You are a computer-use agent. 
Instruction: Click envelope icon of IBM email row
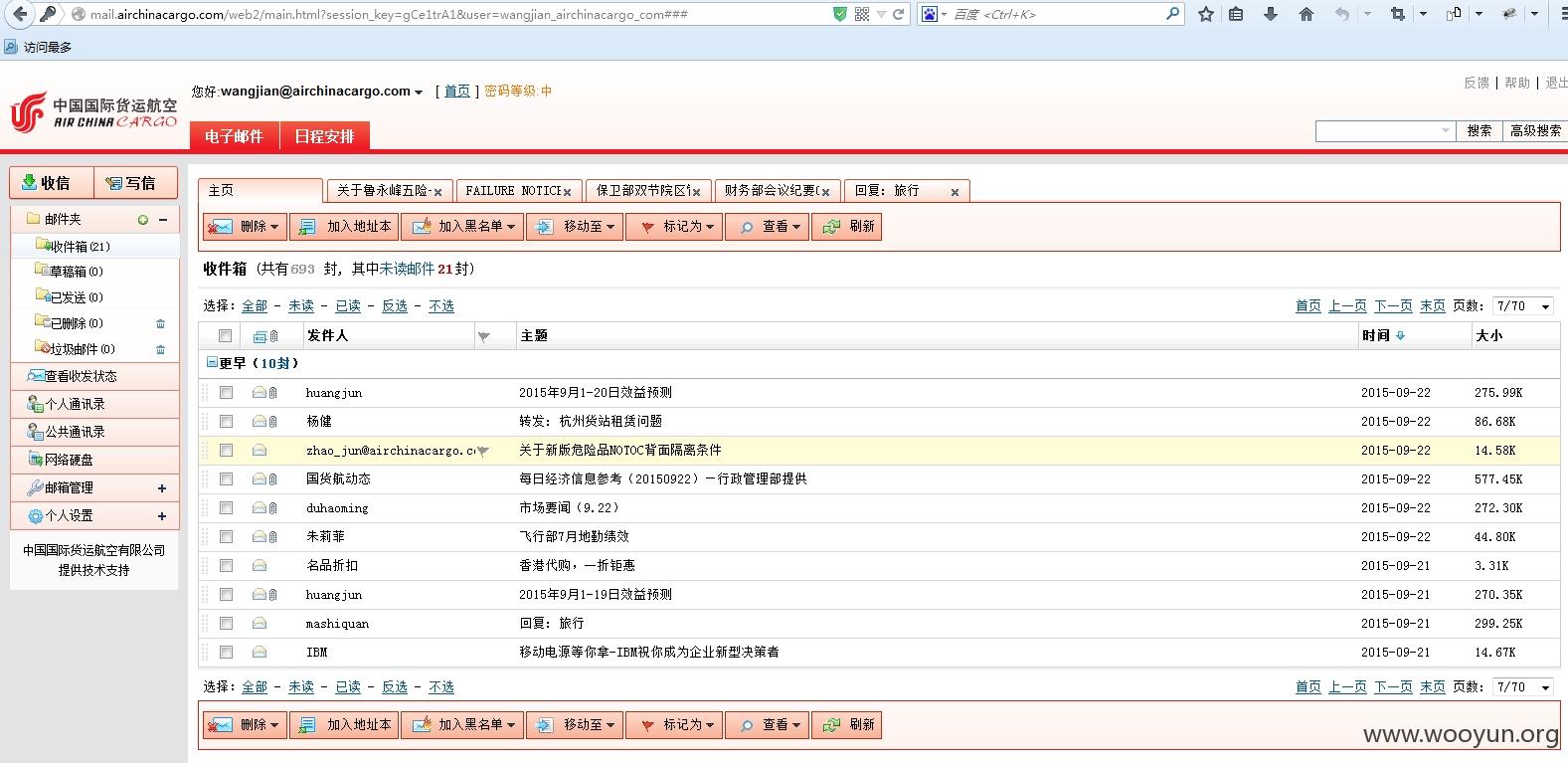tap(260, 653)
